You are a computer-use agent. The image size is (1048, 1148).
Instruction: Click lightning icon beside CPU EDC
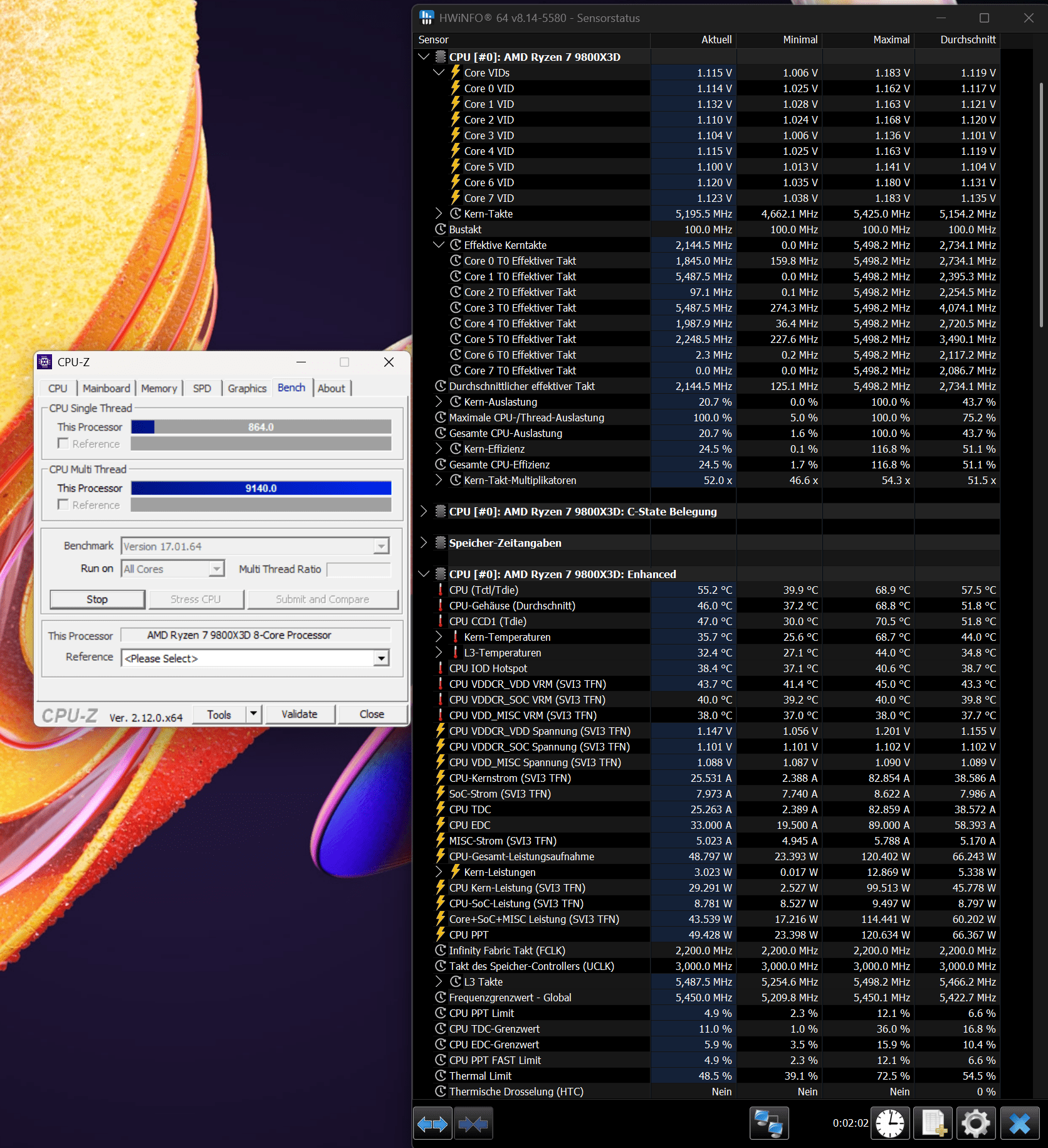(x=441, y=825)
